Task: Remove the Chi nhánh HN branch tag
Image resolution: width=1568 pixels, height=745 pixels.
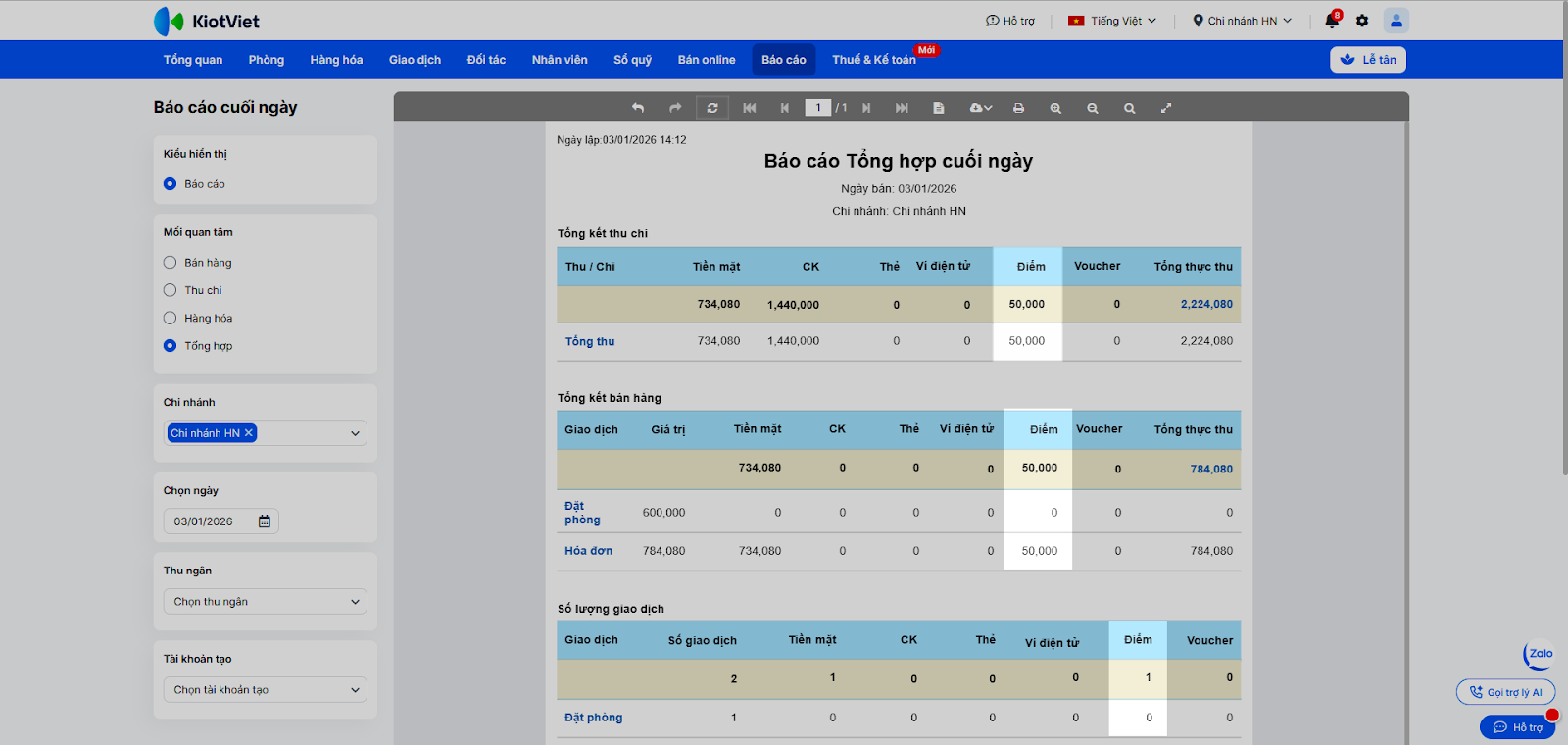Action: [x=249, y=433]
